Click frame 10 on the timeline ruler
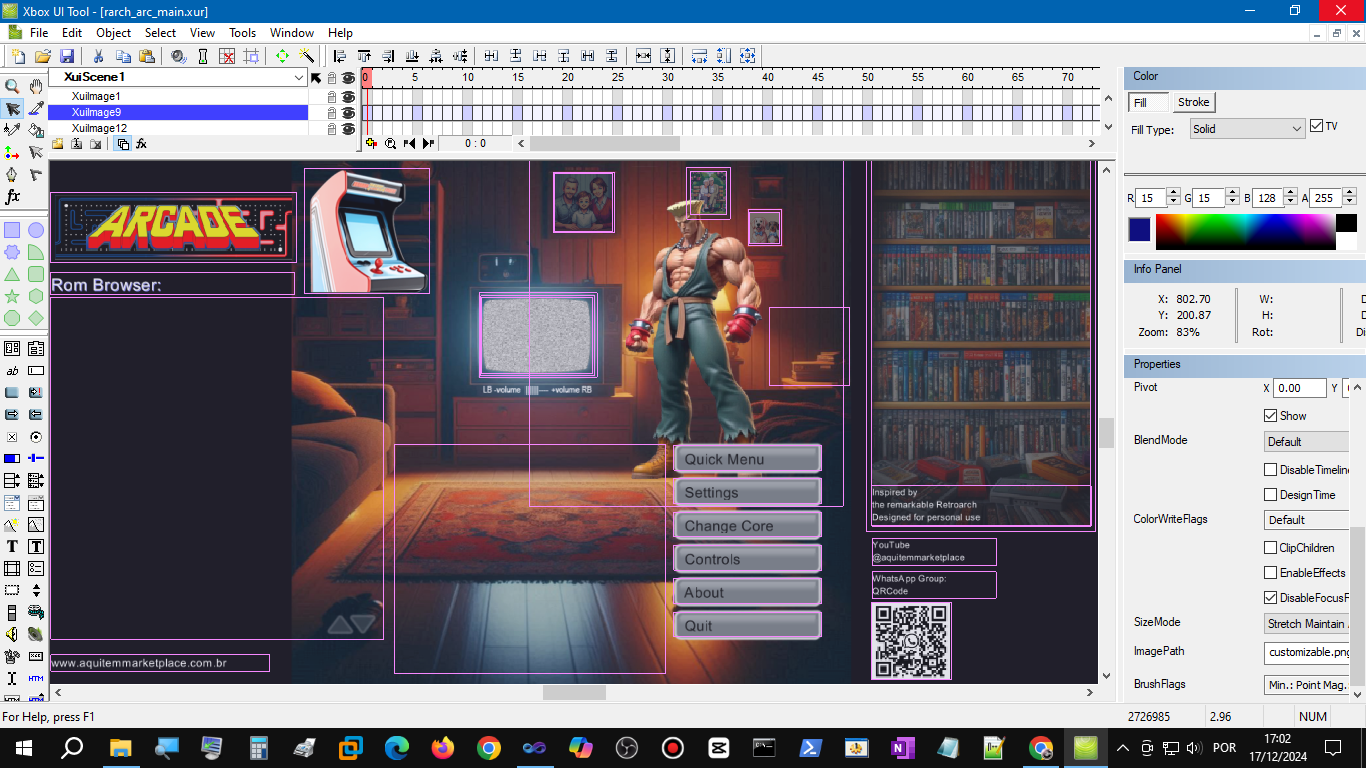Image resolution: width=1366 pixels, height=768 pixels. tap(467, 77)
